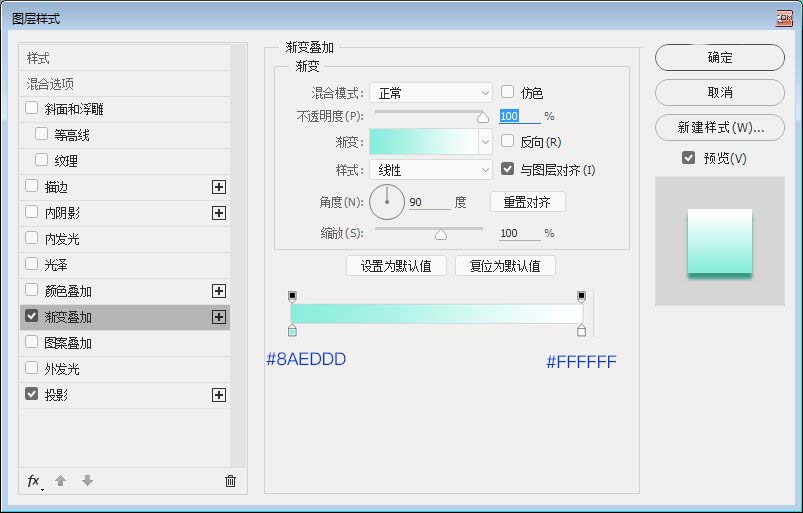Click the delete effect trash icon
The image size is (803, 513).
coord(230,481)
